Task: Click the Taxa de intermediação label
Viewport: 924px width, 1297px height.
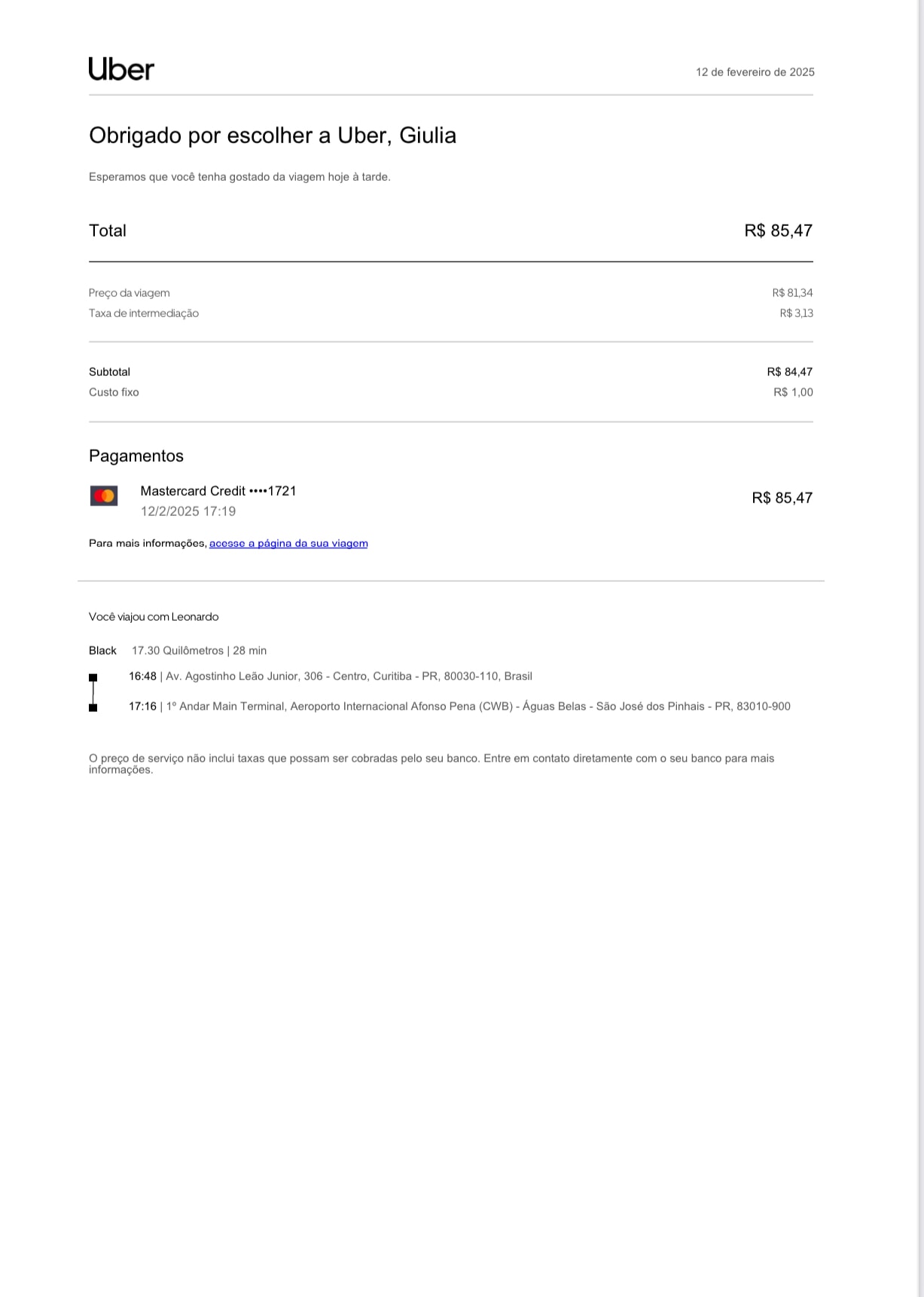Action: point(144,313)
